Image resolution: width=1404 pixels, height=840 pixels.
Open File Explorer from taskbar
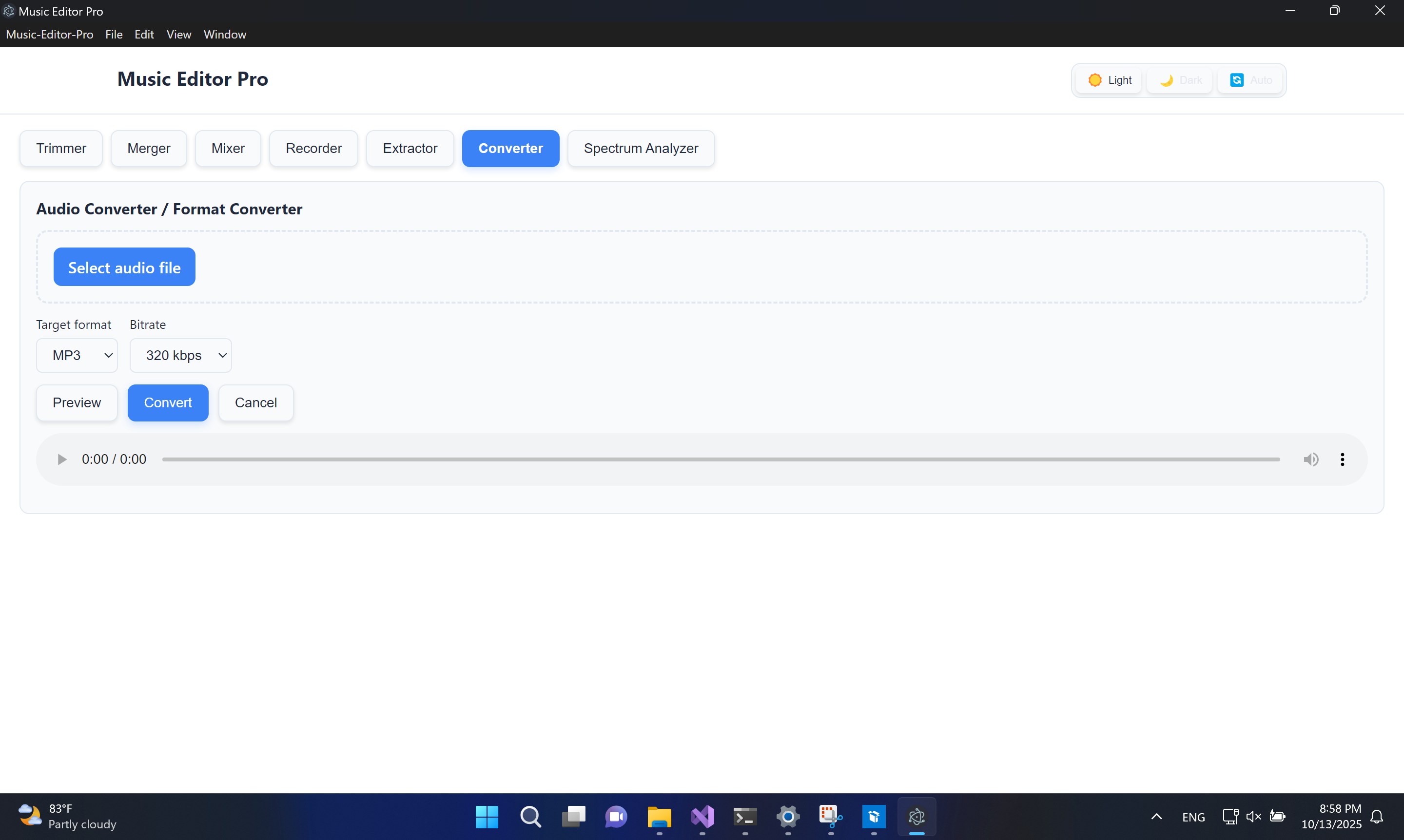[x=659, y=817]
